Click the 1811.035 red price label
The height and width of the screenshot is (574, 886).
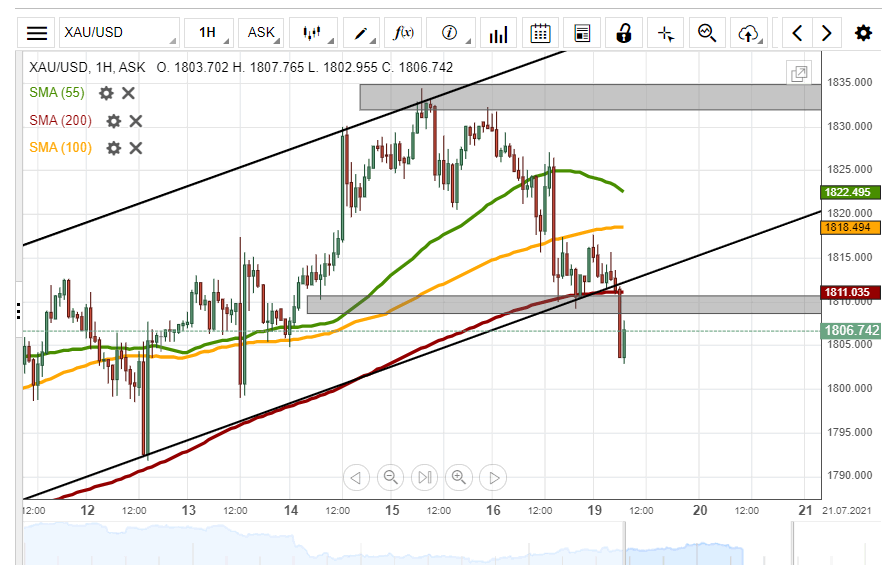point(850,292)
